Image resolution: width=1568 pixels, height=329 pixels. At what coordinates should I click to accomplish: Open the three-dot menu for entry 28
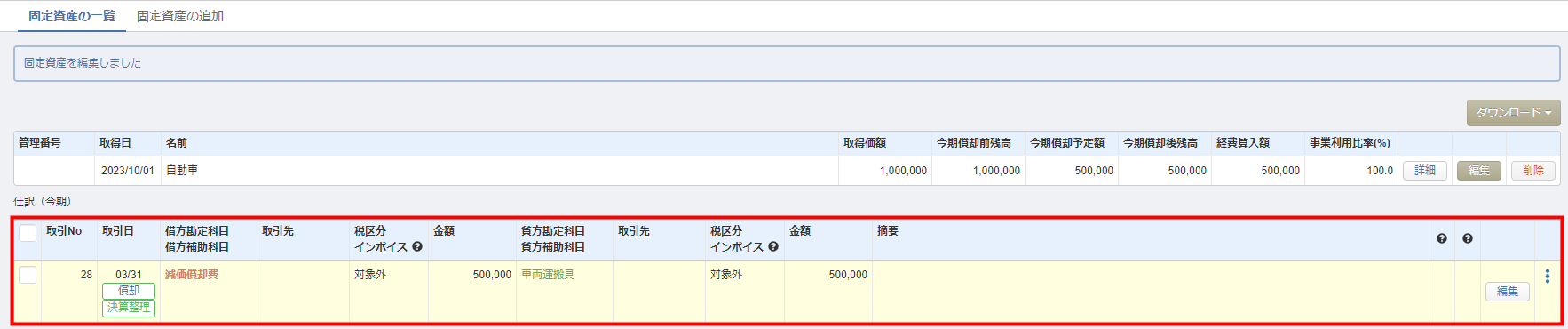(x=1548, y=277)
